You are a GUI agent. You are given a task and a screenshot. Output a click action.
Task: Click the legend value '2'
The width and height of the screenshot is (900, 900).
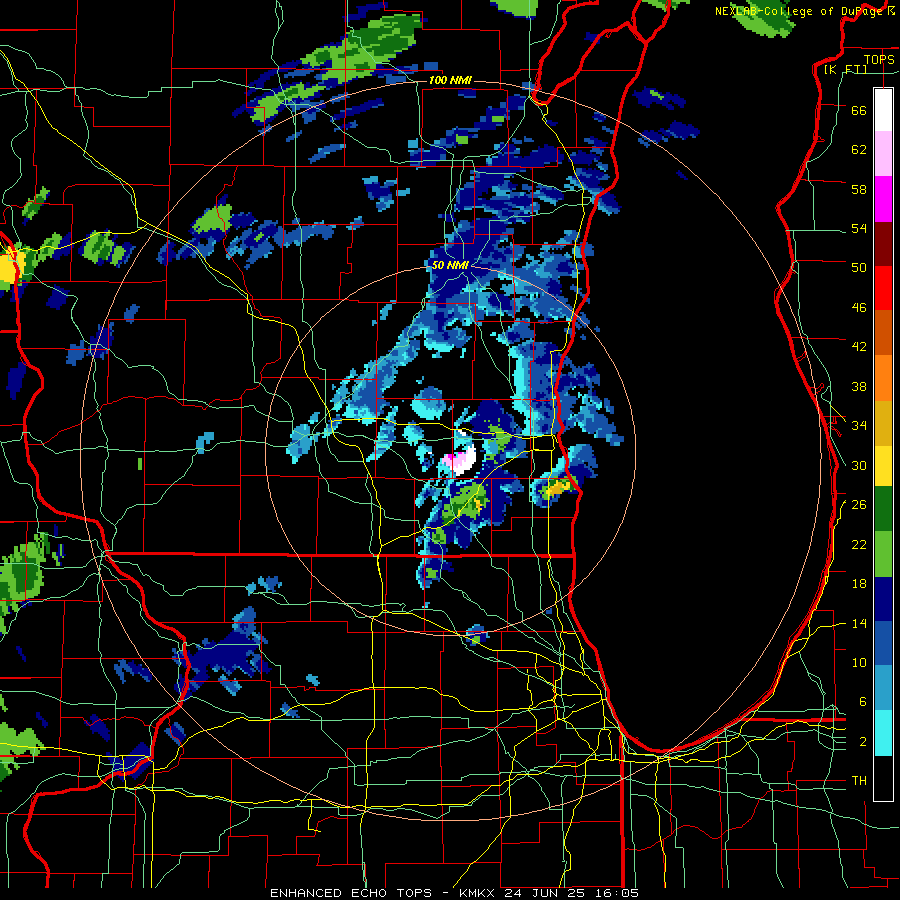(x=862, y=742)
